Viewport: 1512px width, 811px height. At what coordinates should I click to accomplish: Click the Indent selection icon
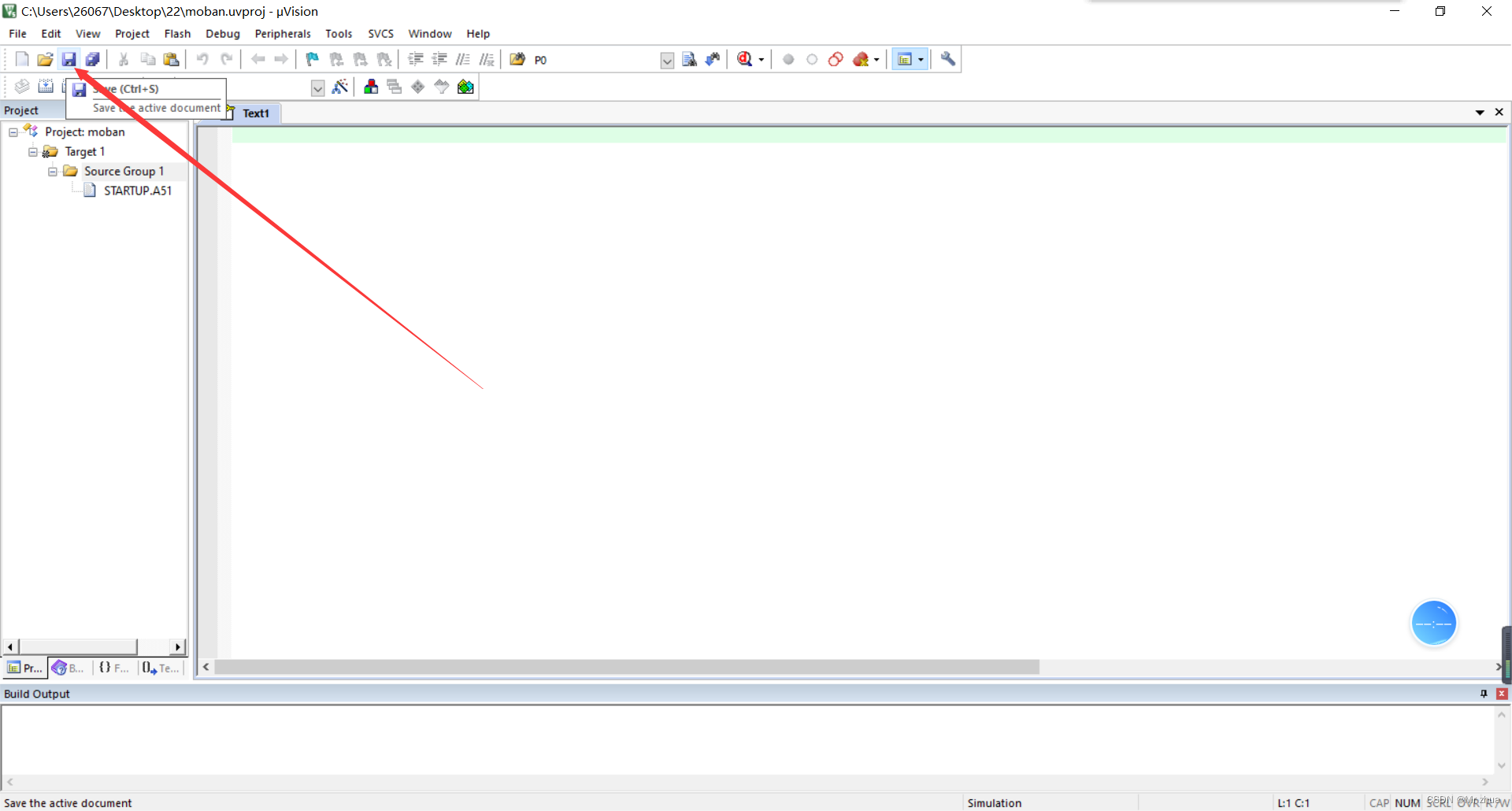(416, 59)
